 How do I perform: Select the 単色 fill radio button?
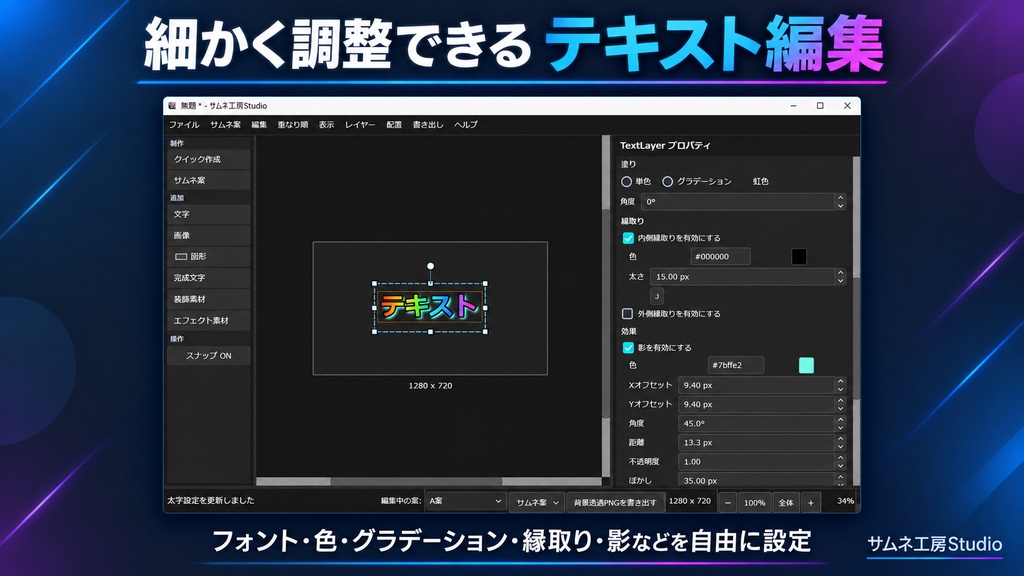point(626,182)
